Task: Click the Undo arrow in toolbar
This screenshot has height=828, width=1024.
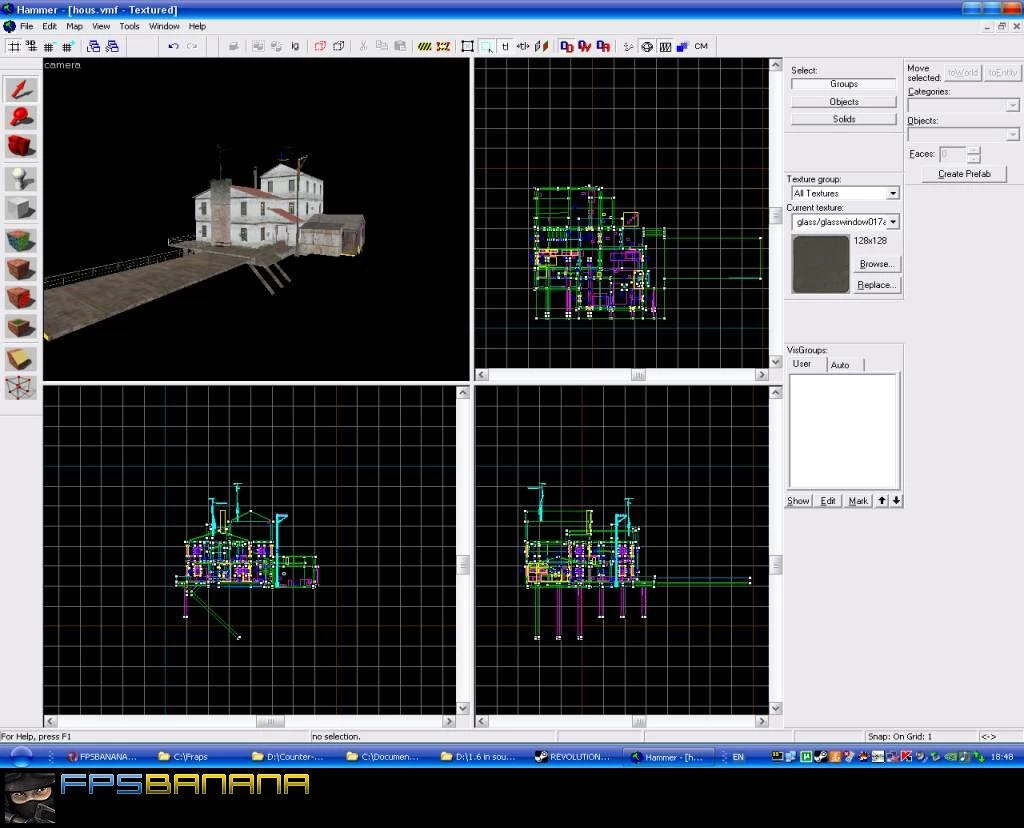Action: (173, 46)
